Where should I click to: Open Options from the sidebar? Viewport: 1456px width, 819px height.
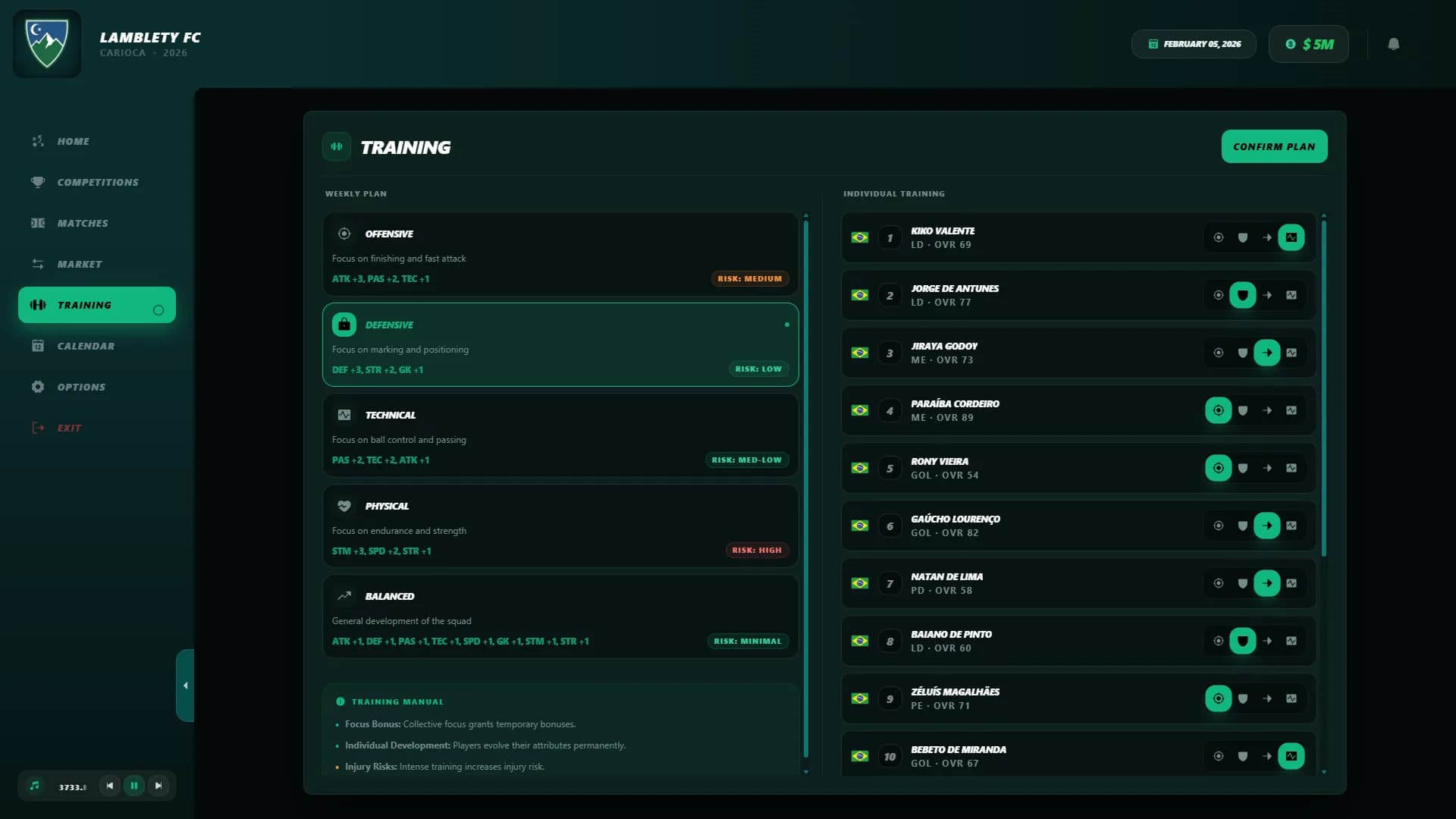tap(97, 387)
